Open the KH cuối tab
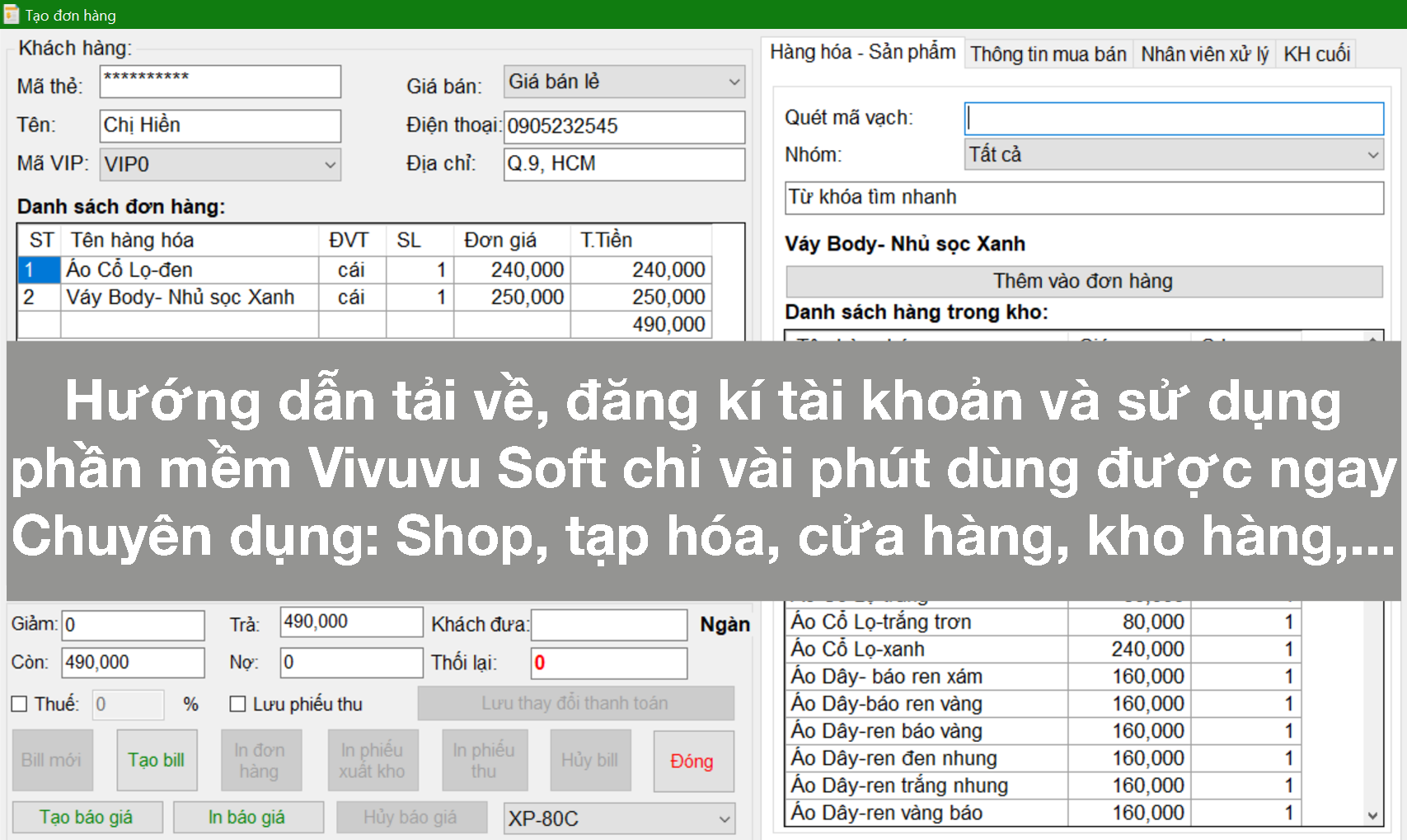The width and height of the screenshot is (1407, 840). point(1316,53)
